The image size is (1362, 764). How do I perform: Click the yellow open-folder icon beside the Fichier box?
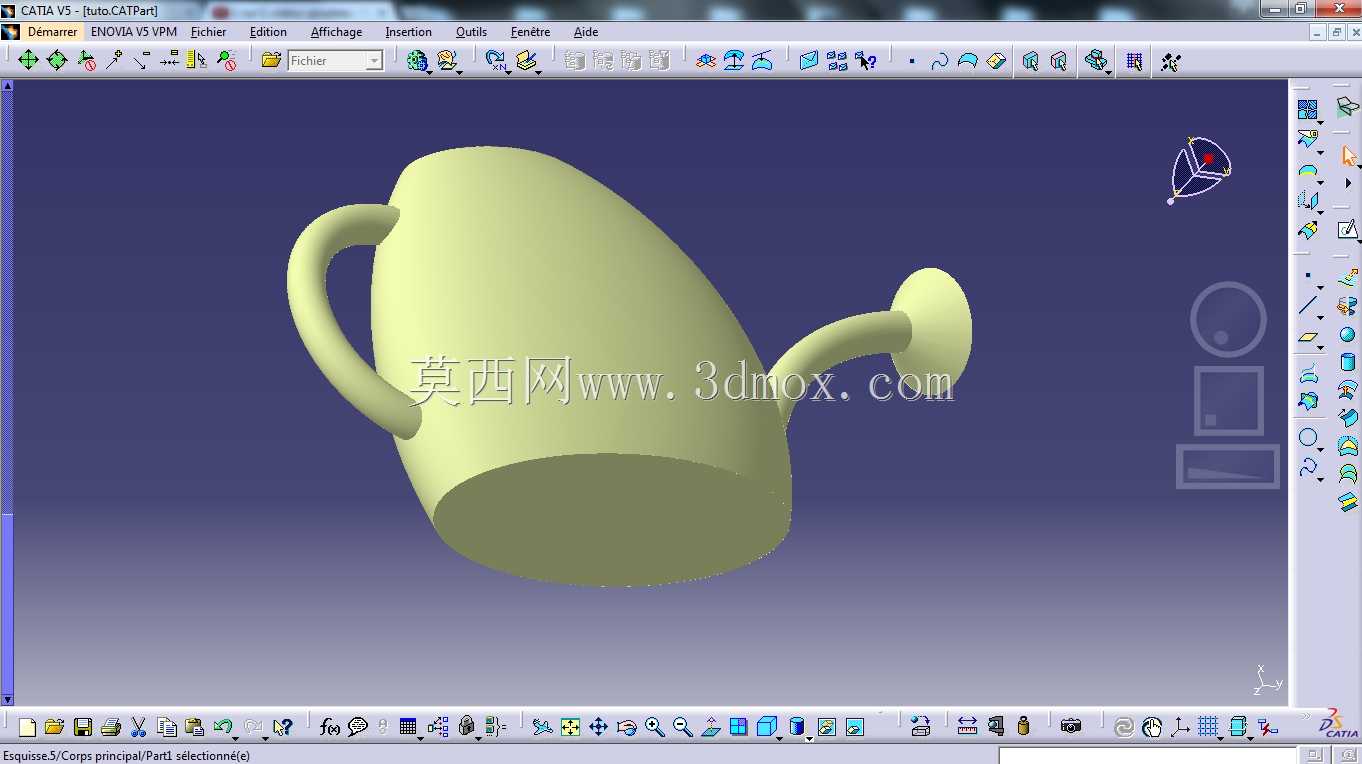point(271,60)
